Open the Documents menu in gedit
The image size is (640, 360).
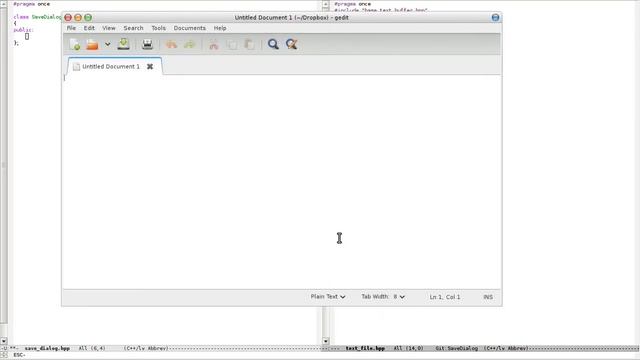tap(189, 28)
